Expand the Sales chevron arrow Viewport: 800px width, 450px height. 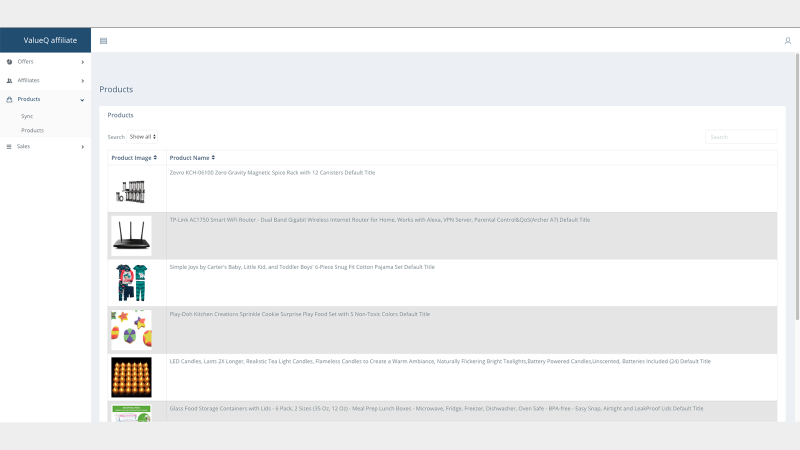click(83, 147)
